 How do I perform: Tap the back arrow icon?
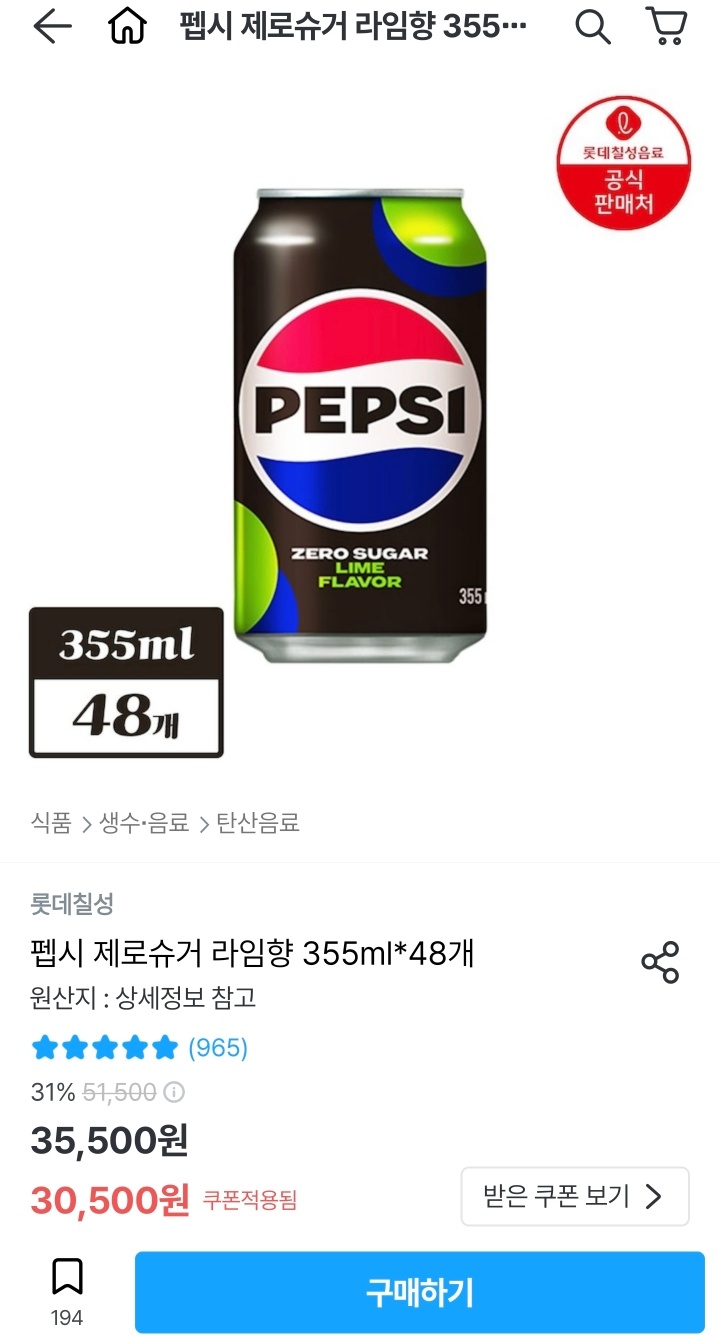point(52,28)
